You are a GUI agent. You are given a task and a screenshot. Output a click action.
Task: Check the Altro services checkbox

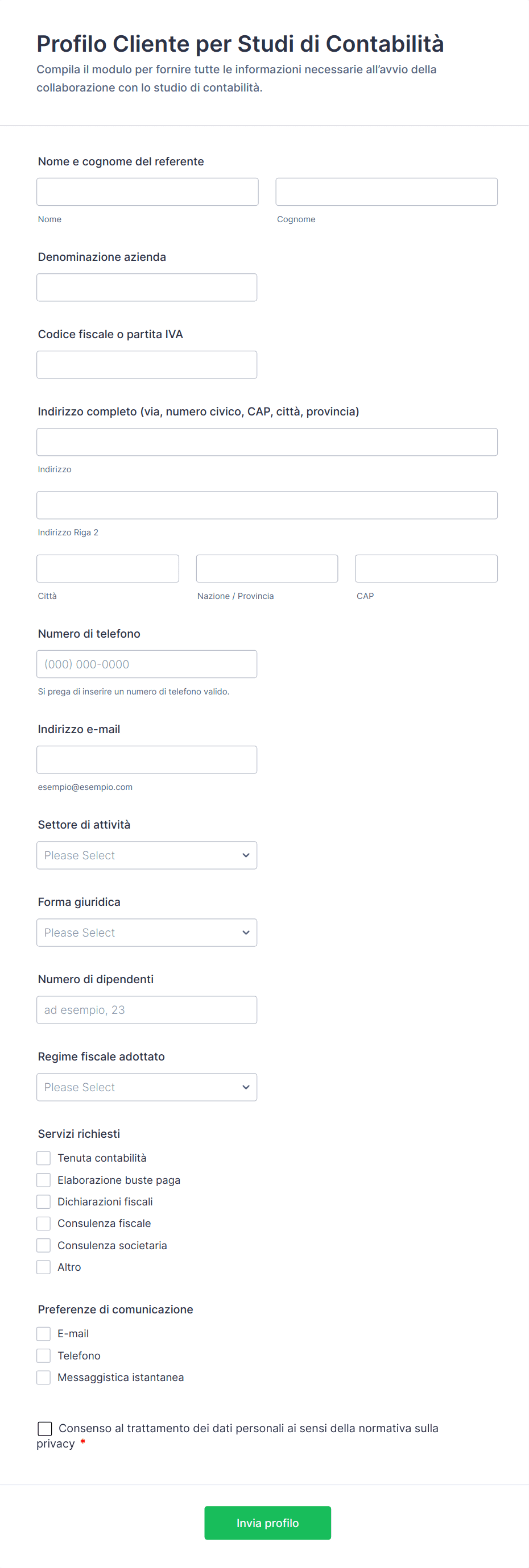tap(44, 1267)
